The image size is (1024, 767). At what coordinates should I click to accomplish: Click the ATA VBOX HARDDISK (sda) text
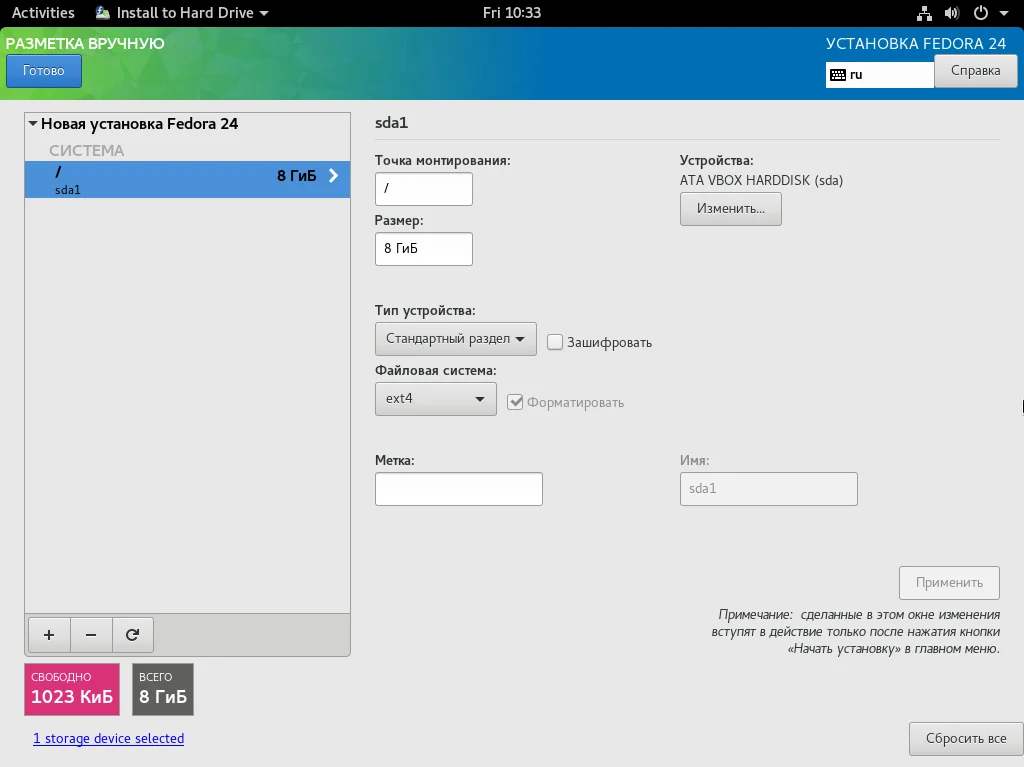click(761, 180)
